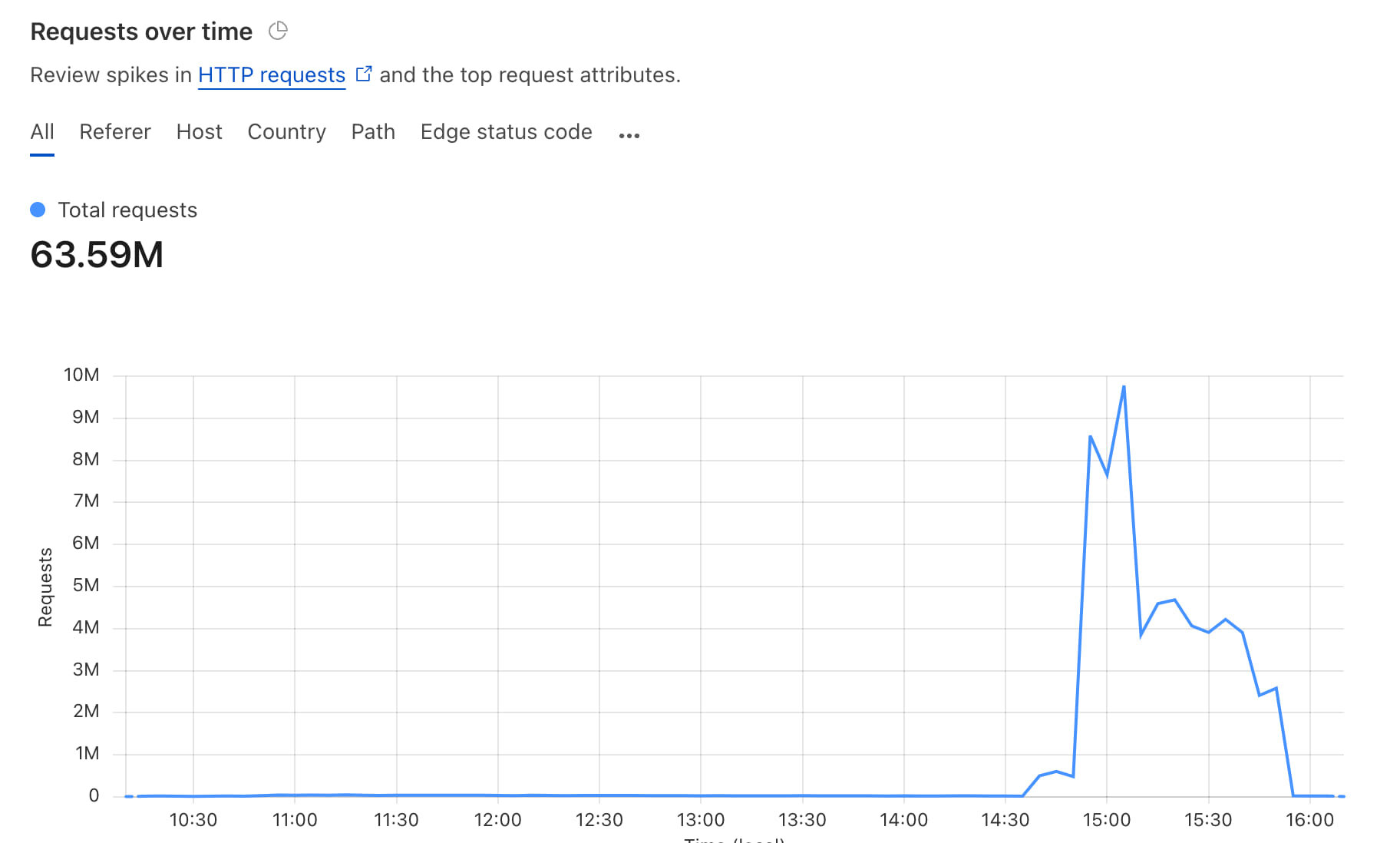This screenshot has width=1400, height=843.
Task: Expand more tabs with the three-dot menu
Action: click(629, 135)
